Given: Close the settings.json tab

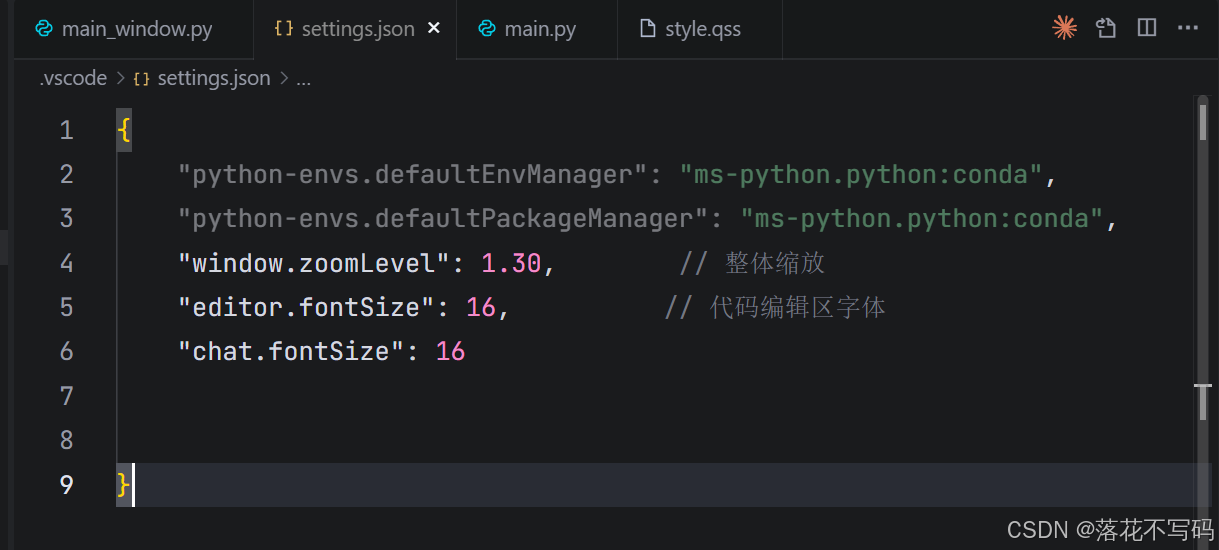Looking at the screenshot, I should (x=434, y=29).
